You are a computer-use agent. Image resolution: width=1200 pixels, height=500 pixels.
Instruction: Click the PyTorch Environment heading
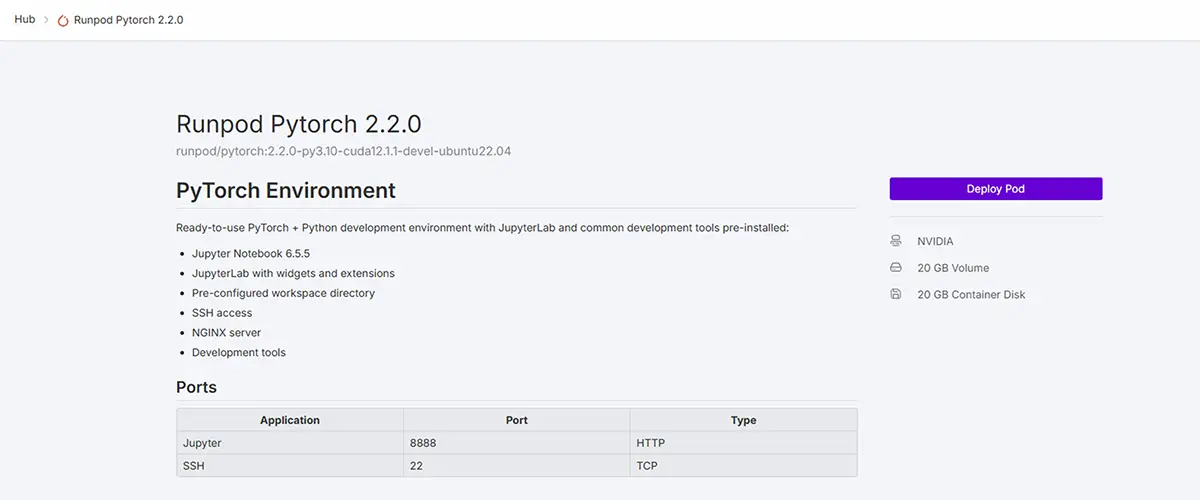point(286,190)
